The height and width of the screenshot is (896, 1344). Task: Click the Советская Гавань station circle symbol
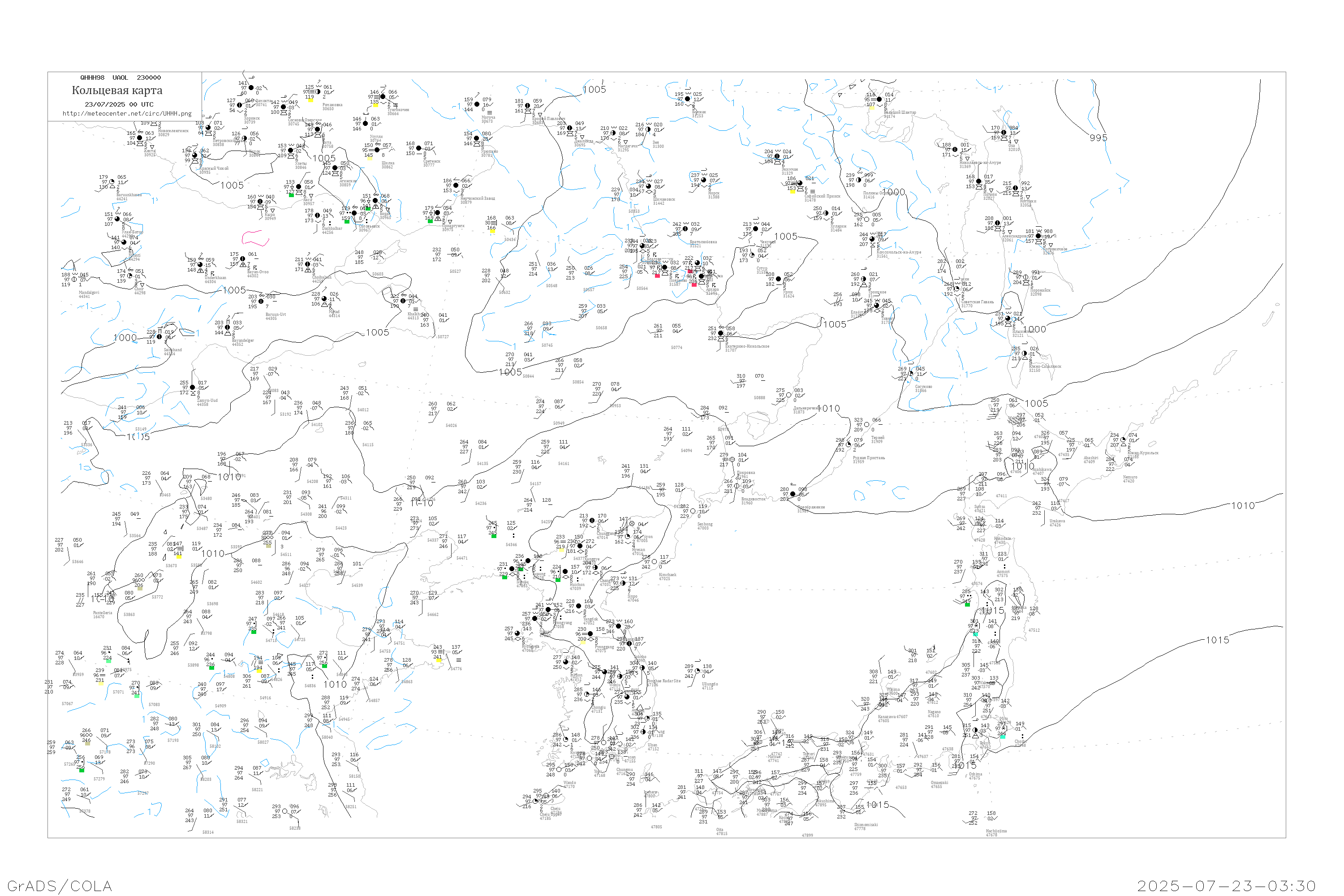click(x=956, y=289)
